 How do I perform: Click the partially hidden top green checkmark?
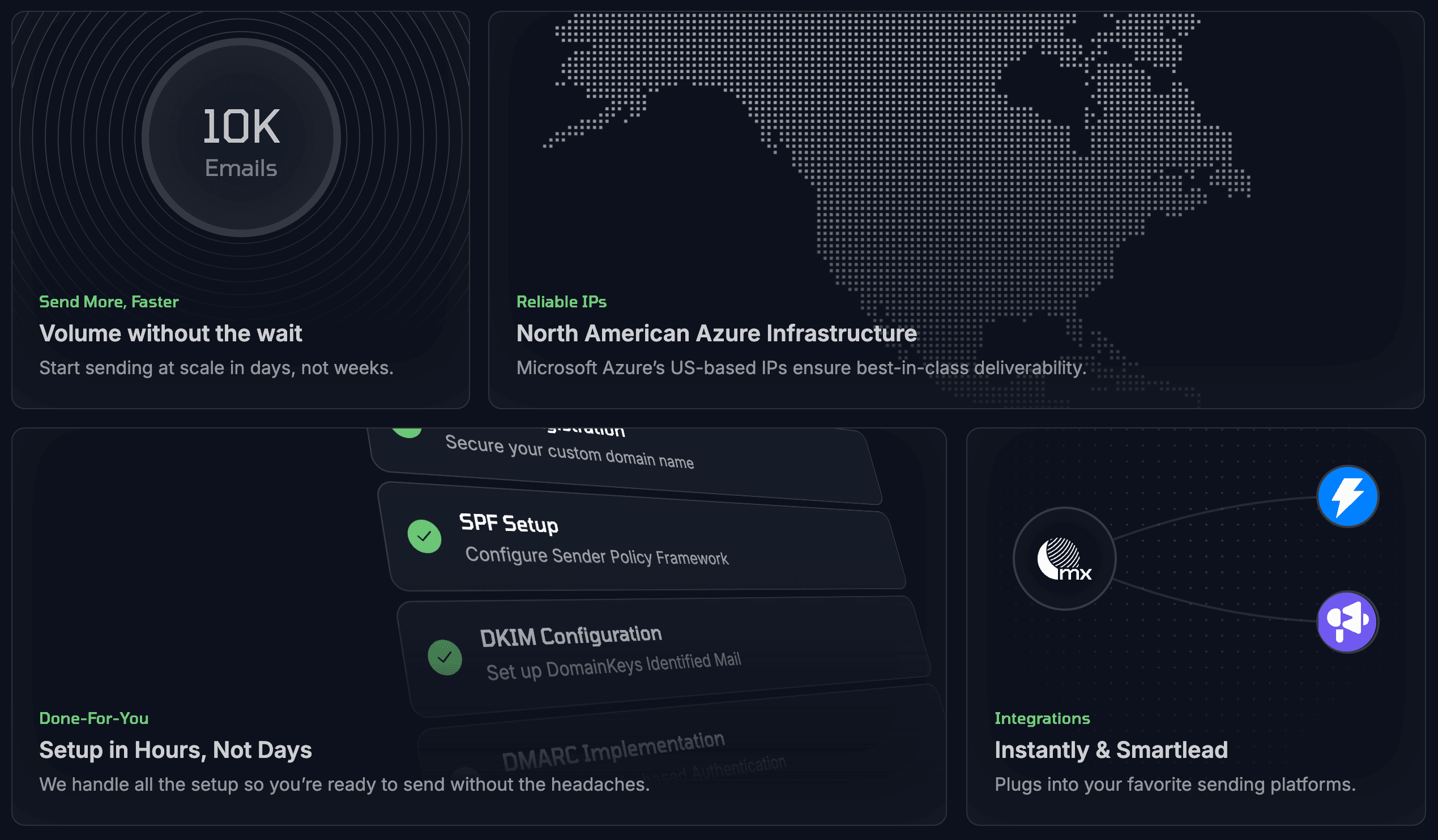pos(407,432)
